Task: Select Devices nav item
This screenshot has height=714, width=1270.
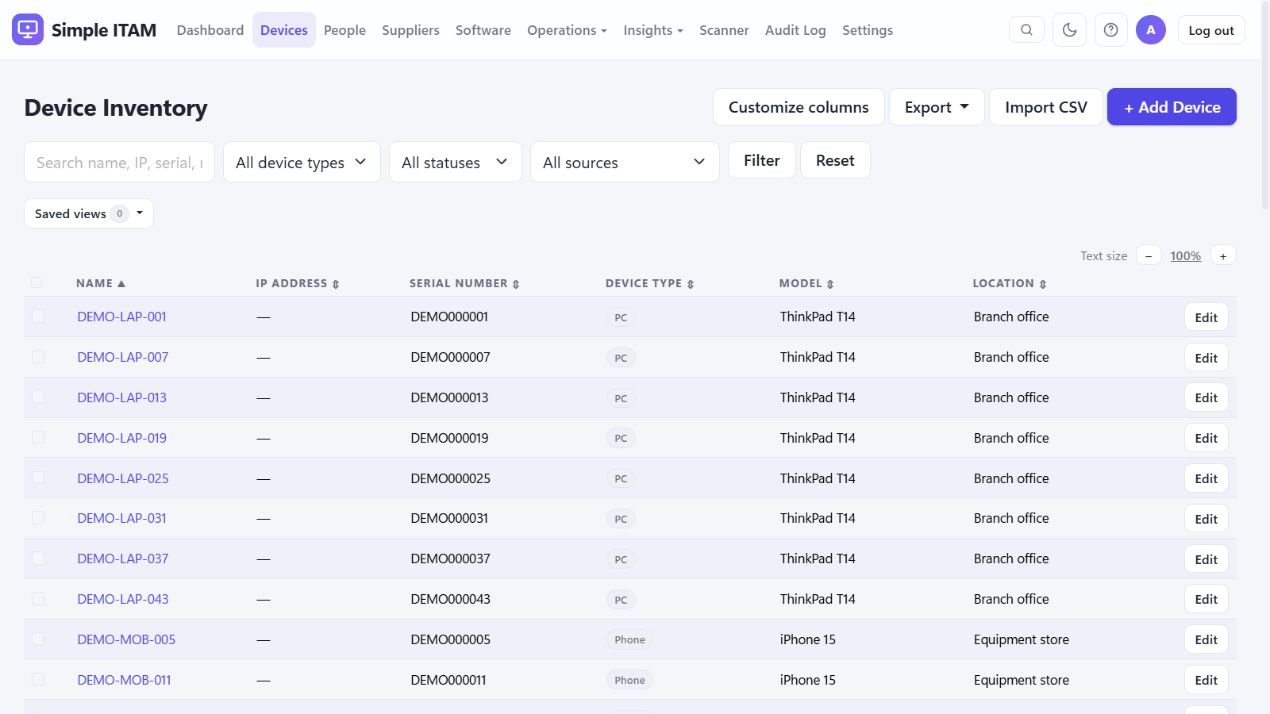Action: click(x=284, y=30)
